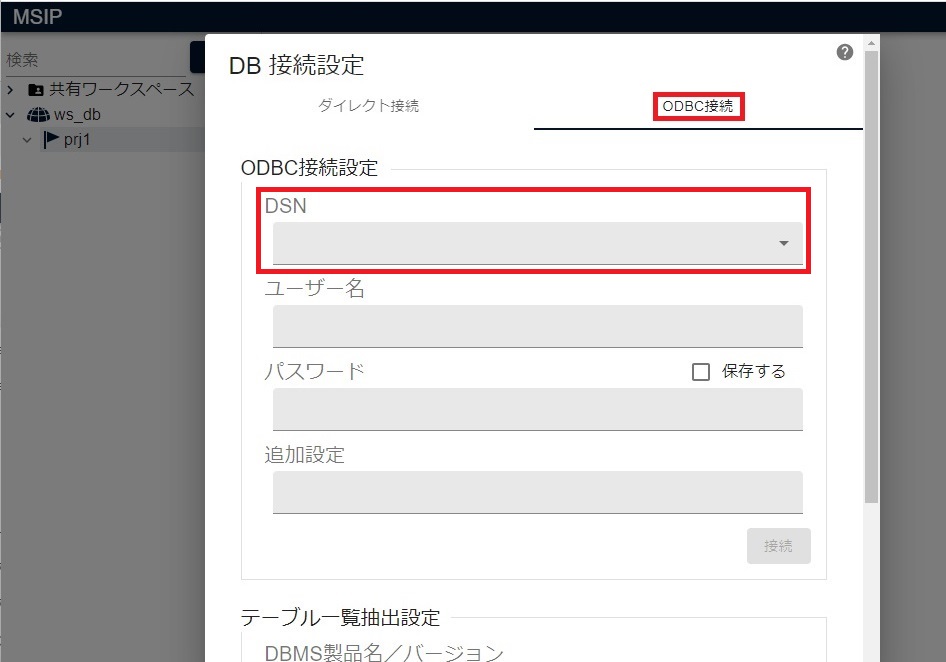Open the help icon in dialog

click(x=845, y=53)
